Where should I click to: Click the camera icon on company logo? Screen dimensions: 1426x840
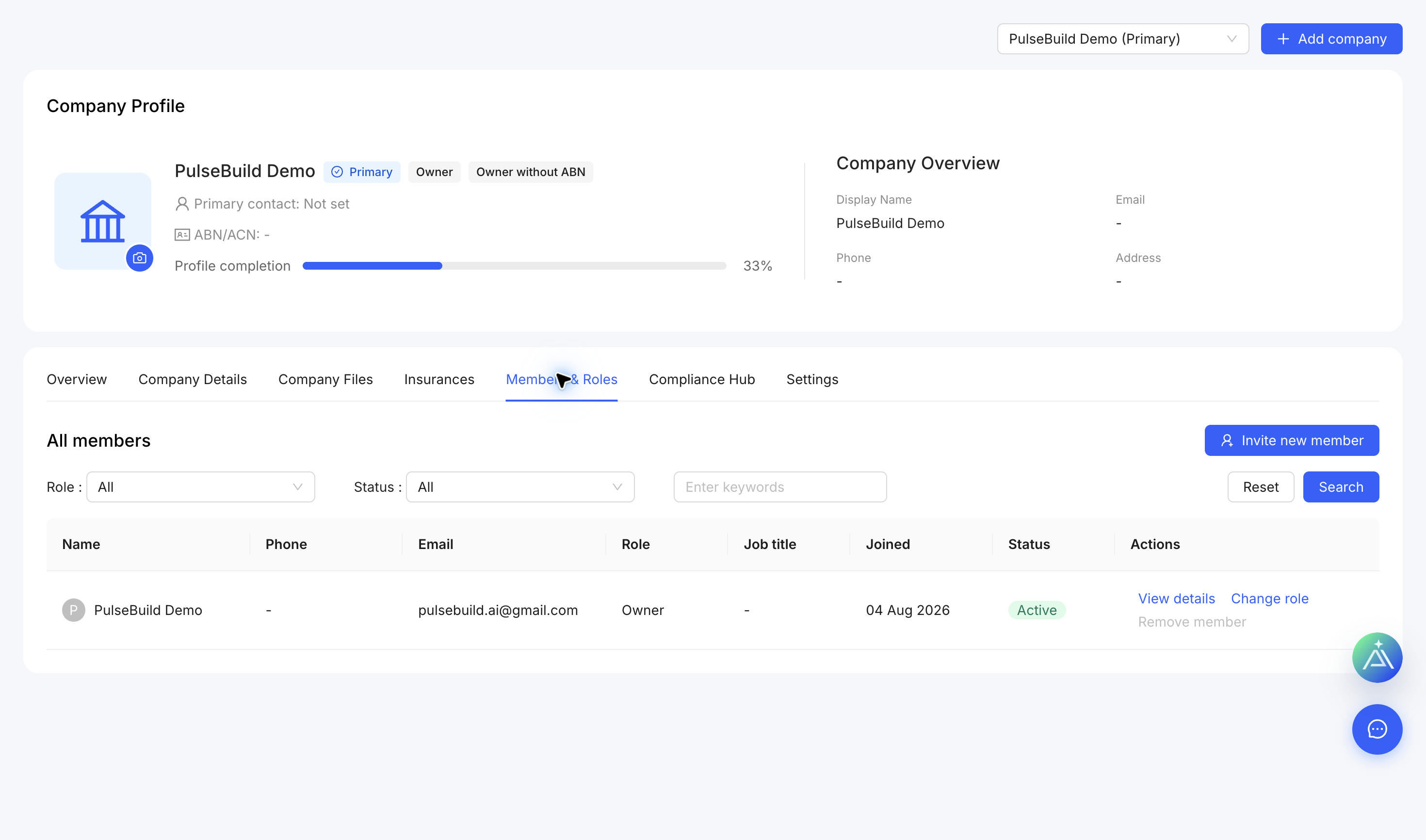[x=139, y=258]
